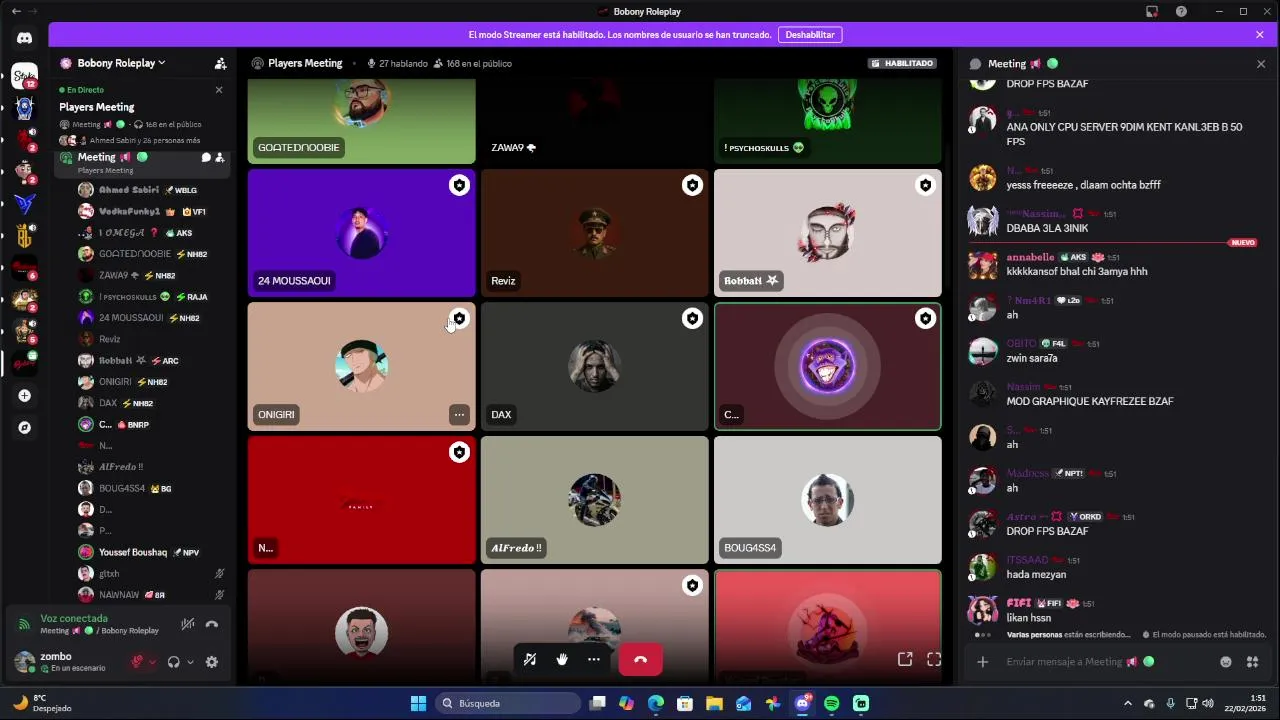Click the taskbar Búsqueda search box
This screenshot has height=720, width=1280.
(x=508, y=704)
